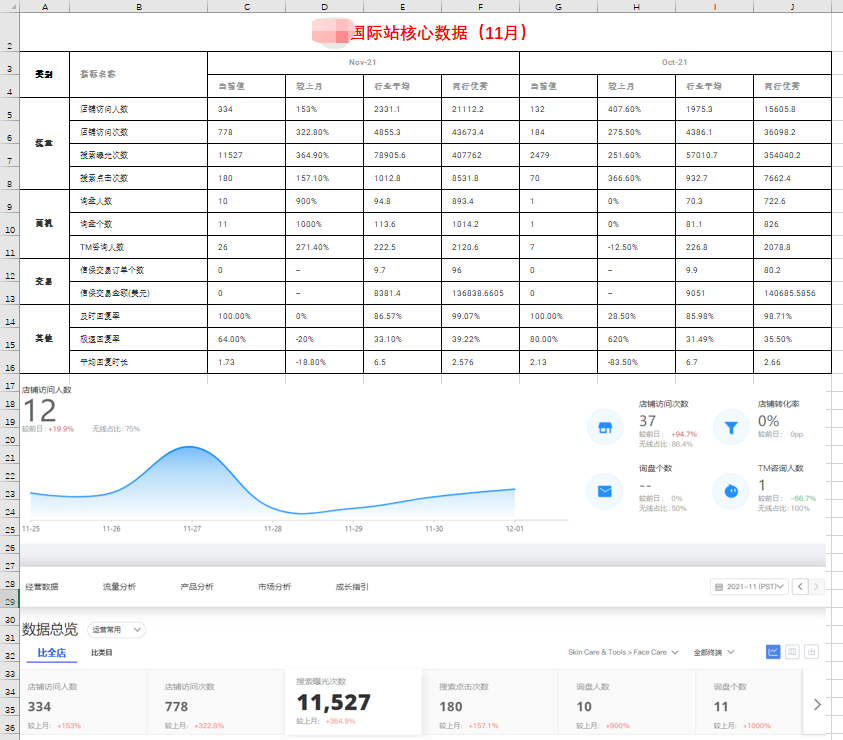Go to previous month with left arrow
Viewport: 843px width, 740px height.
800,586
